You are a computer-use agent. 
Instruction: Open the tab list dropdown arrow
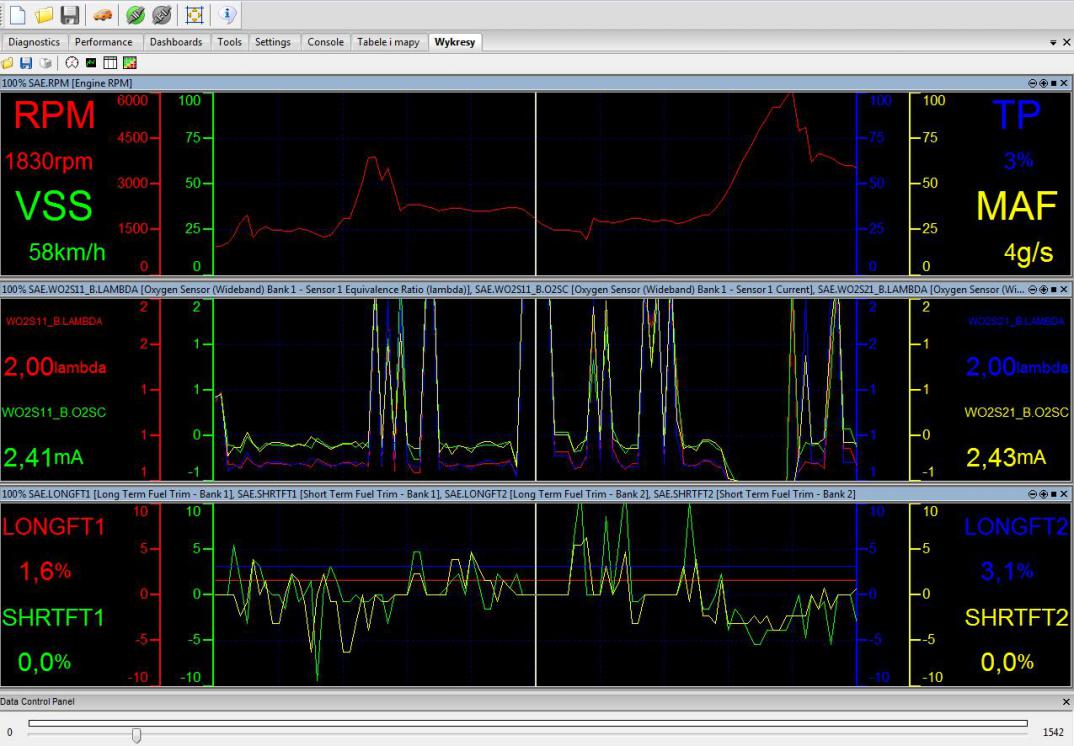pyautogui.click(x=1053, y=43)
